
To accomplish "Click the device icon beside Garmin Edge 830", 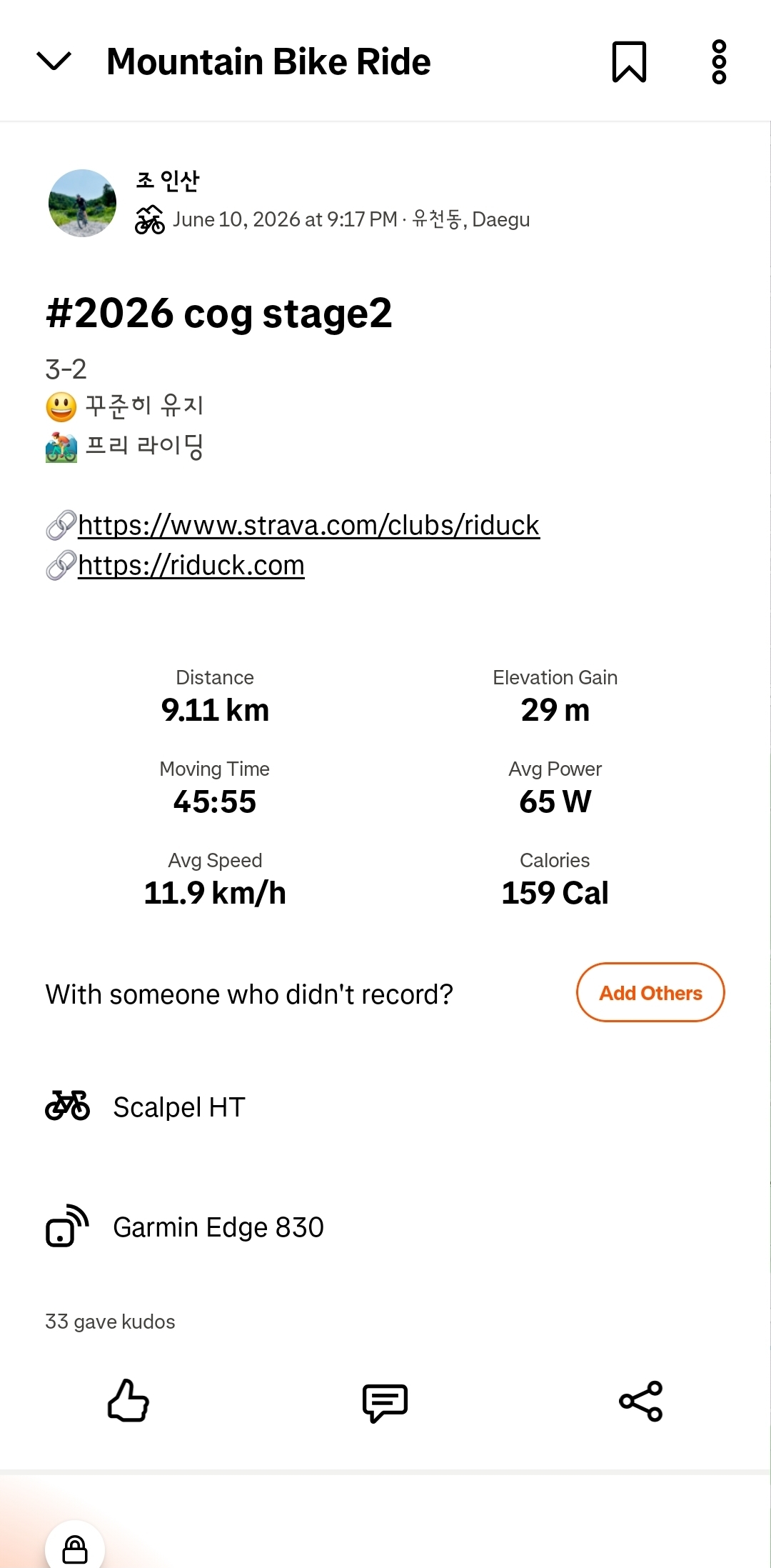I will (67, 1226).
